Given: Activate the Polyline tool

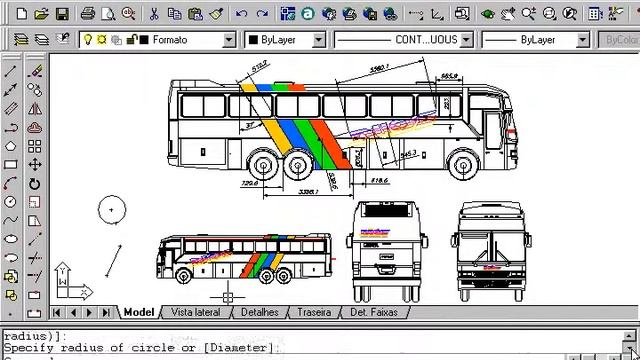Looking at the screenshot, I should click(11, 128).
